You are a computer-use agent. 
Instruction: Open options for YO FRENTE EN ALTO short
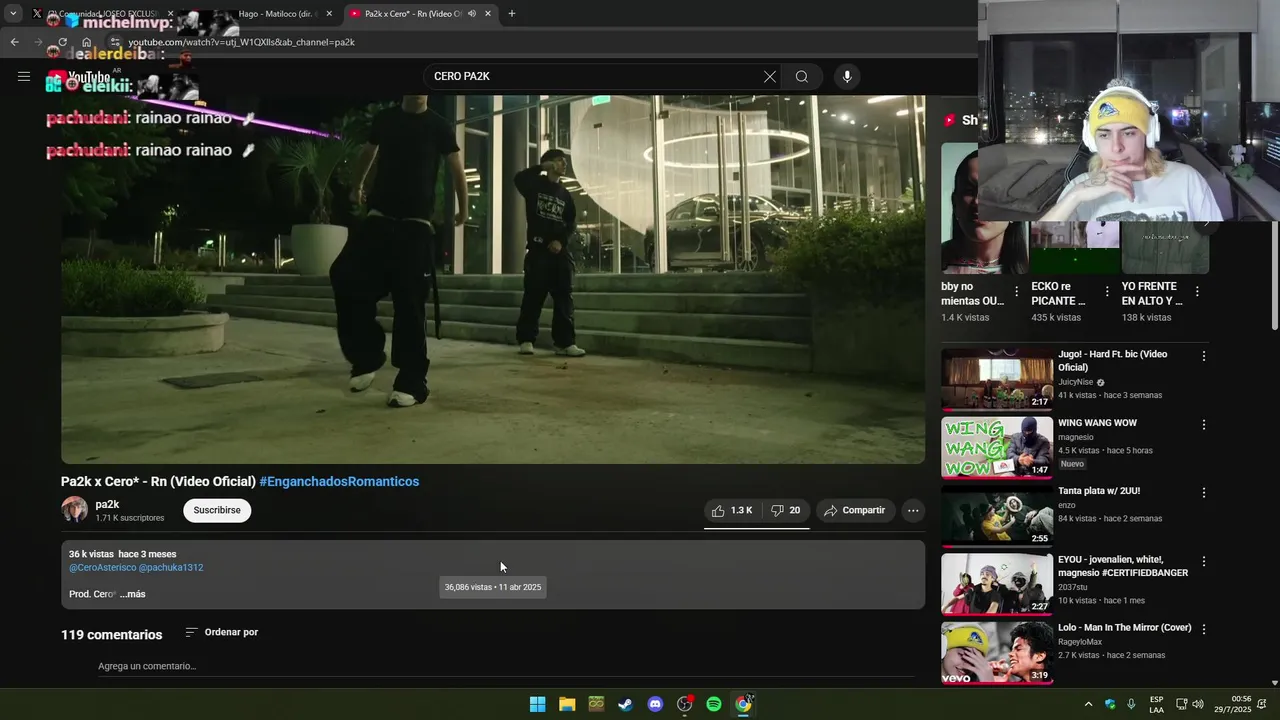click(x=1197, y=292)
